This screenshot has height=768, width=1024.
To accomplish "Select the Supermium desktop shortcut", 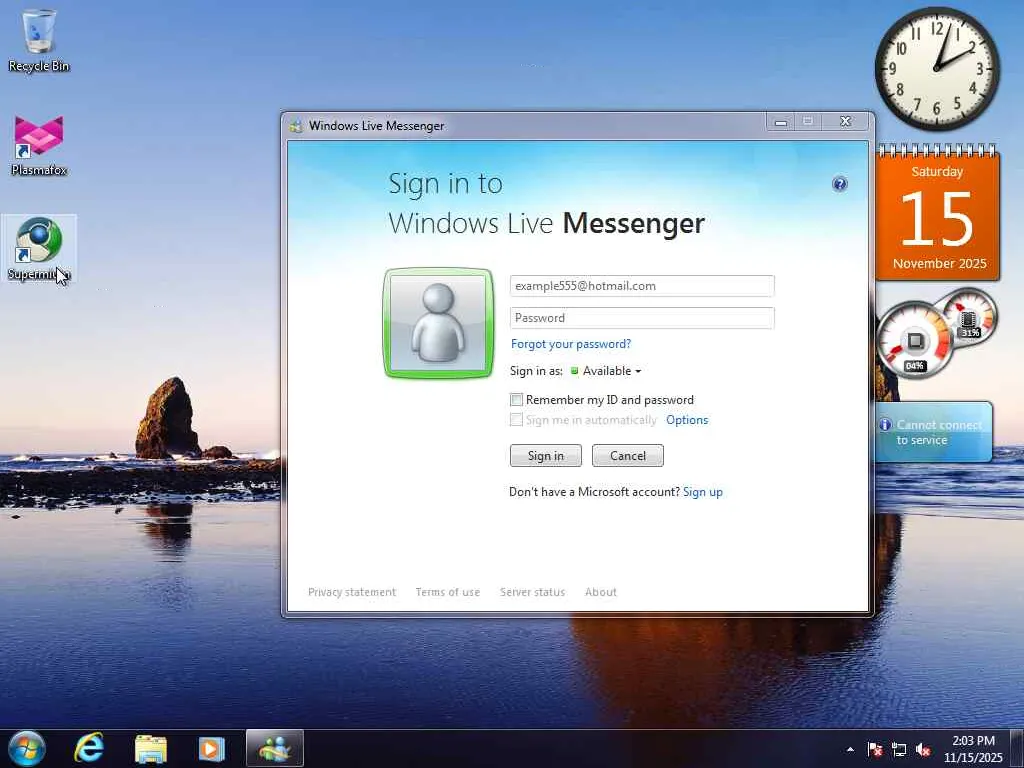I will [x=39, y=249].
